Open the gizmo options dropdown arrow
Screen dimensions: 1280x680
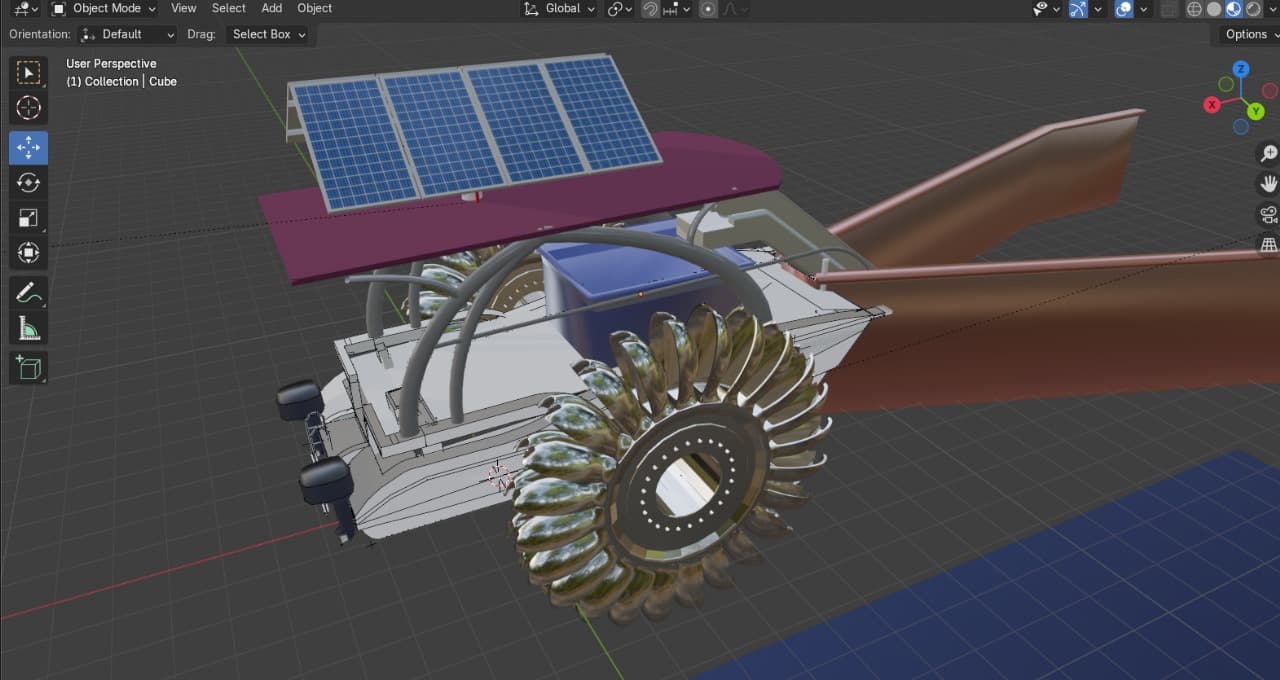(x=1098, y=9)
